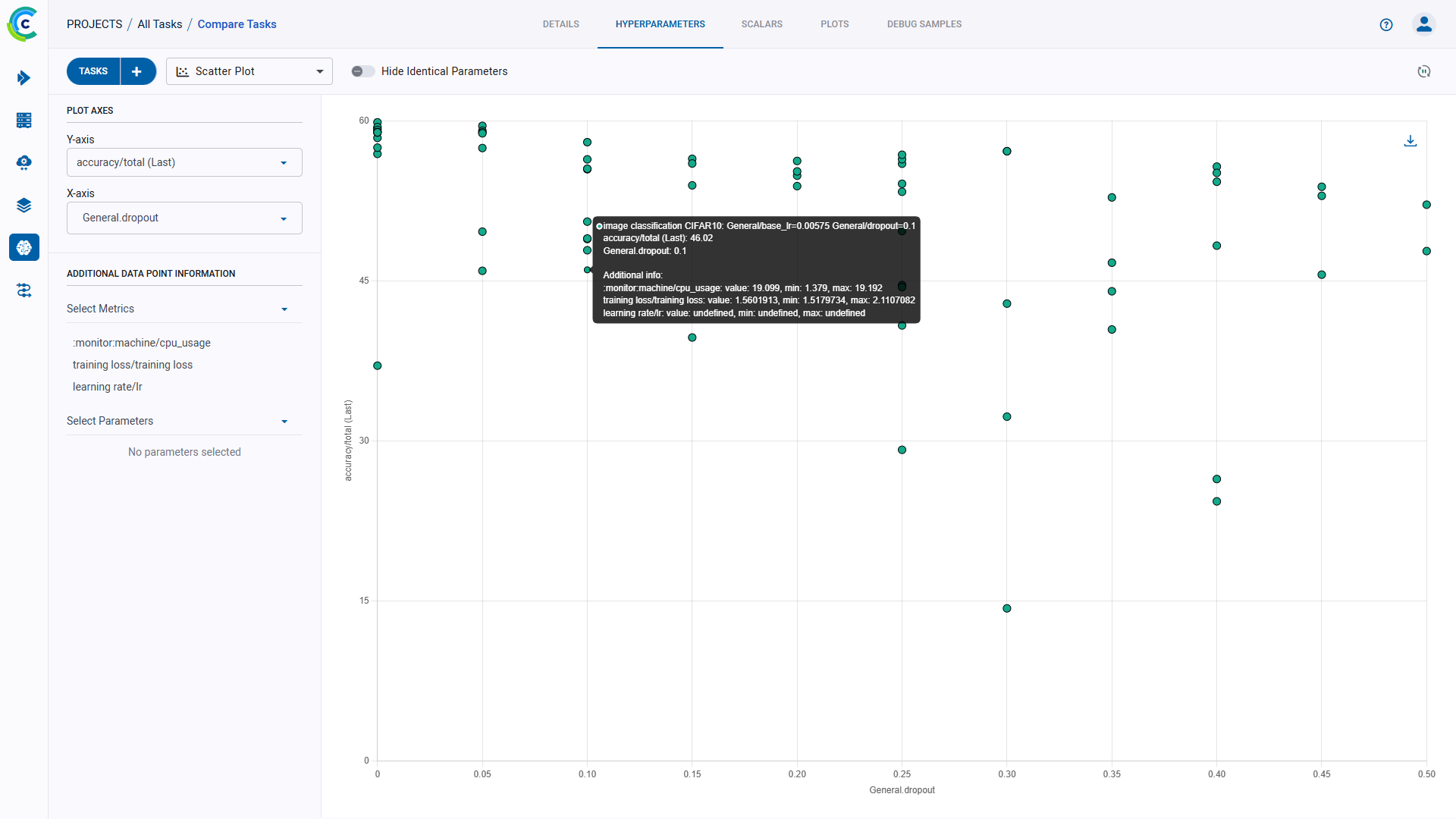Click the auto-refresh icon

tap(1424, 71)
